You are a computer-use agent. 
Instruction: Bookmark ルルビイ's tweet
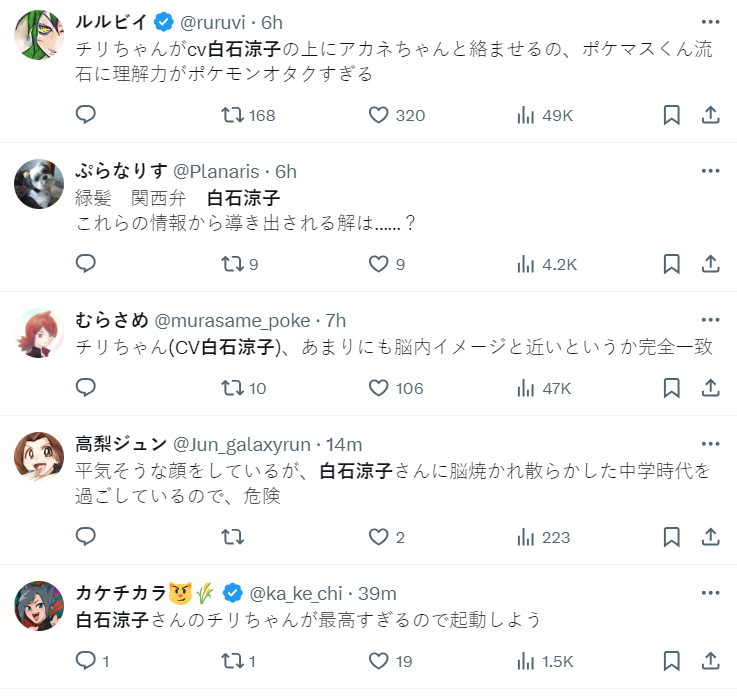(672, 115)
